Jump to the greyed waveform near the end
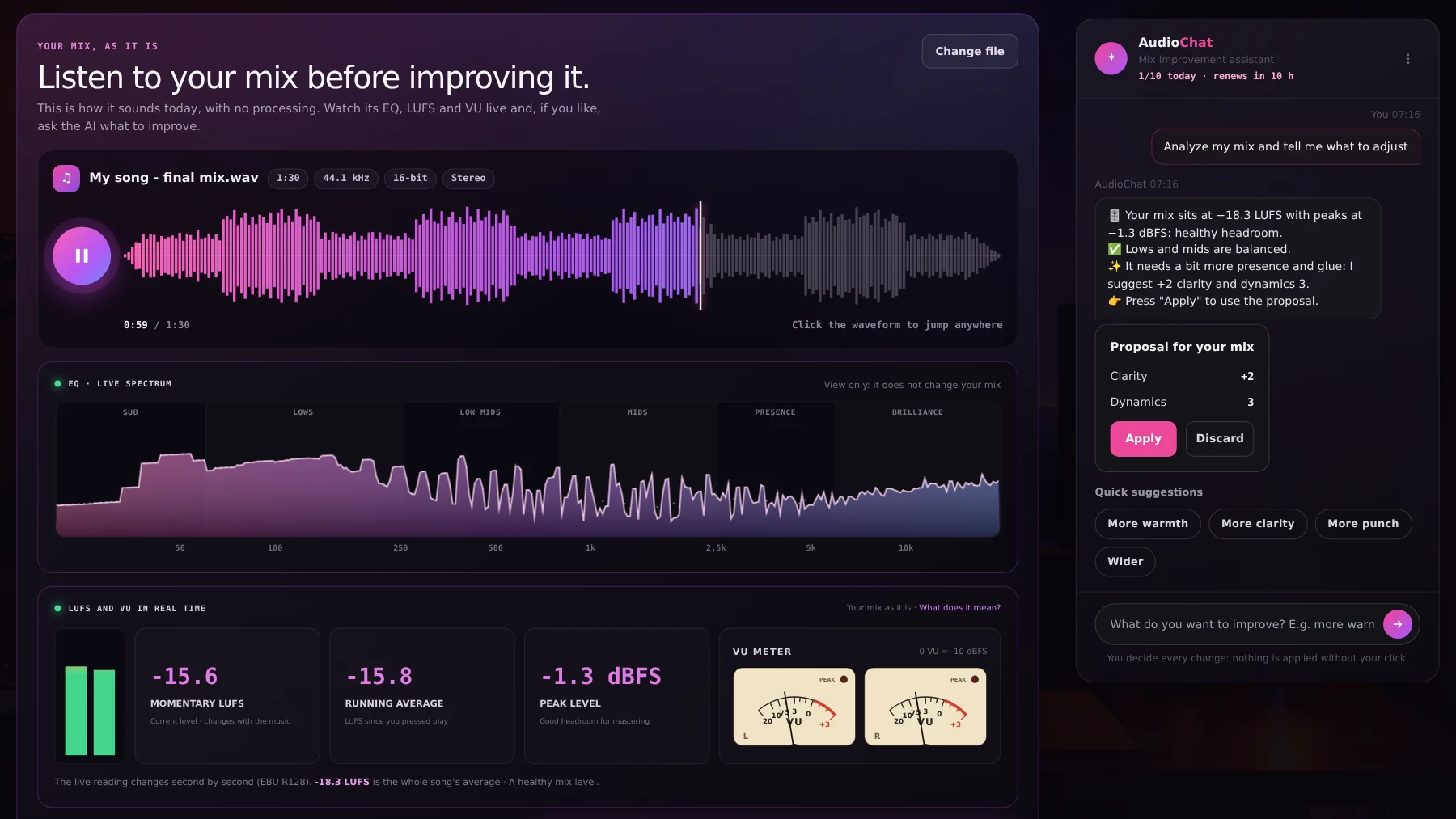Viewport: 1456px width, 819px height. (954, 255)
